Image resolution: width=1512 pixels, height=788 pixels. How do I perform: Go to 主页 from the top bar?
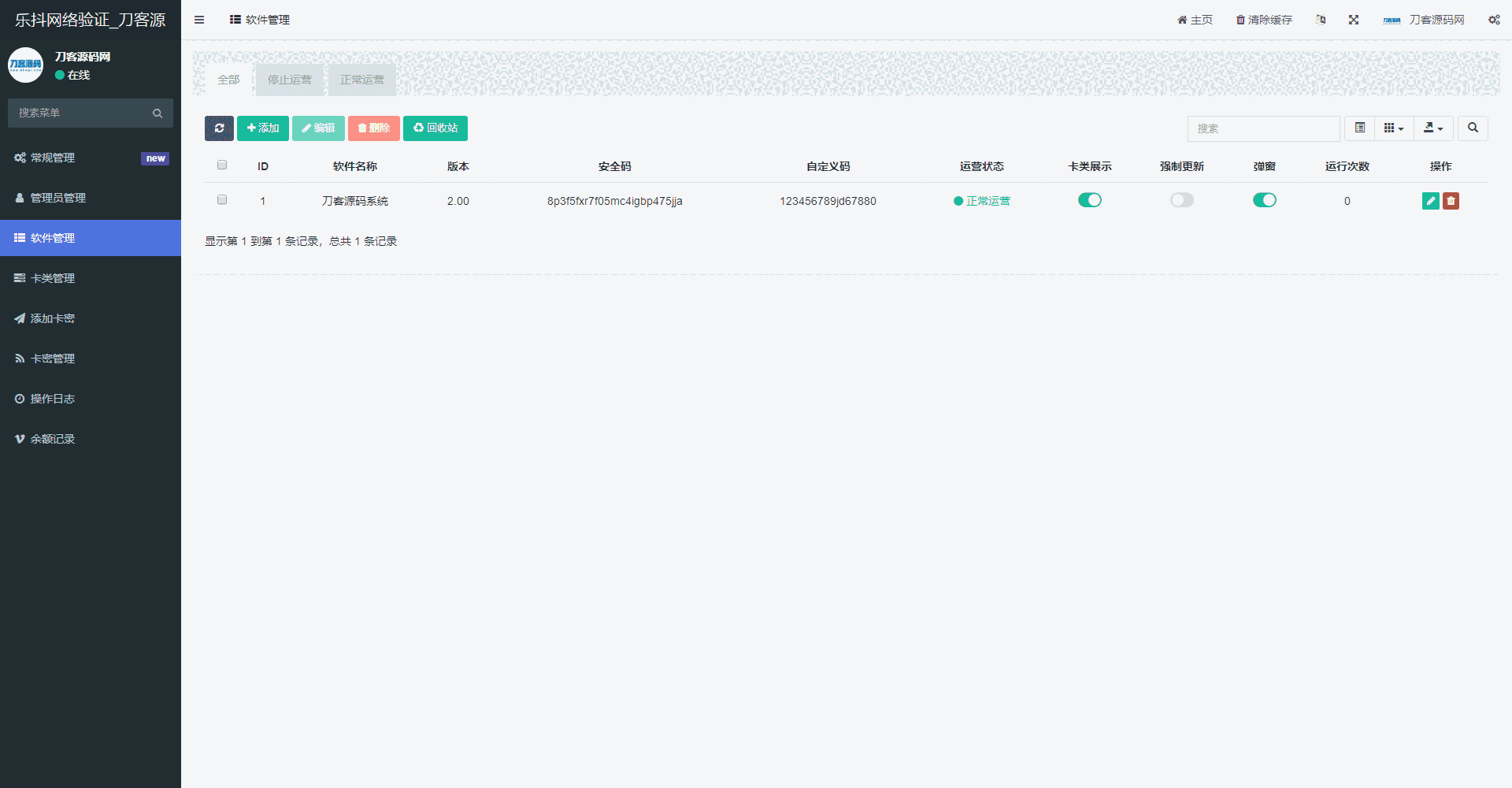1195,20
